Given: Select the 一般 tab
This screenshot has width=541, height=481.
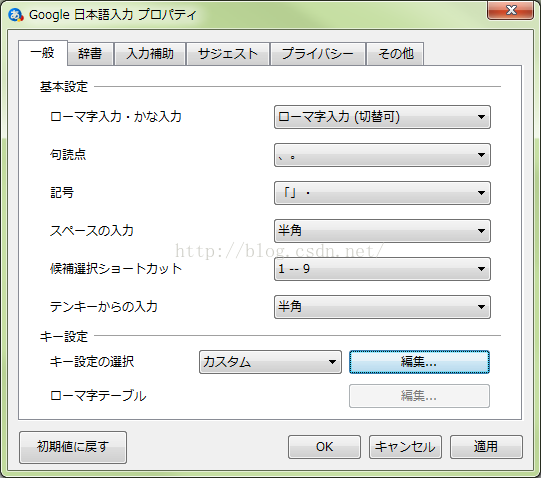Looking at the screenshot, I should (x=43, y=53).
